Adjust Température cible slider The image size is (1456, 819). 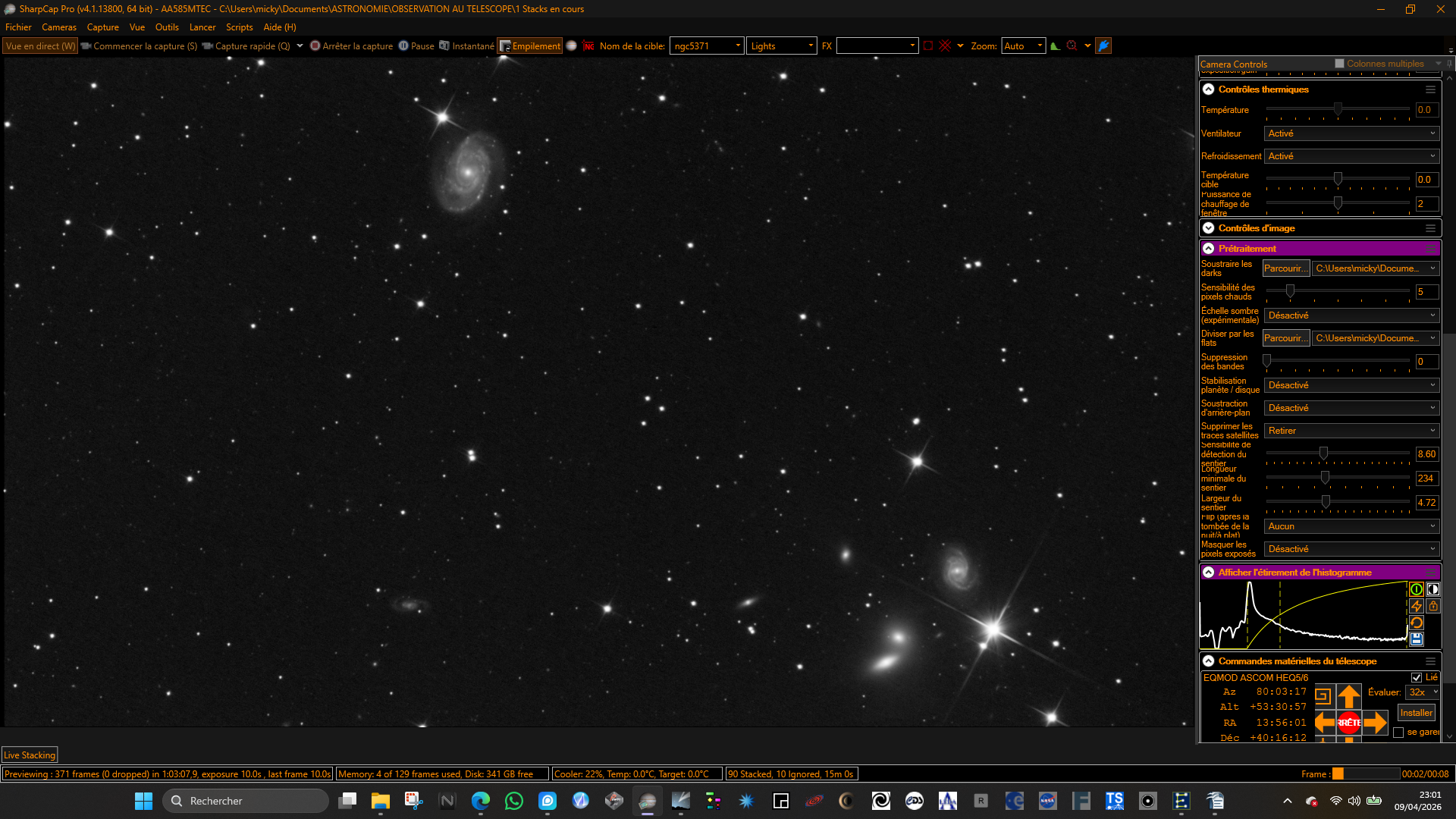(1338, 179)
